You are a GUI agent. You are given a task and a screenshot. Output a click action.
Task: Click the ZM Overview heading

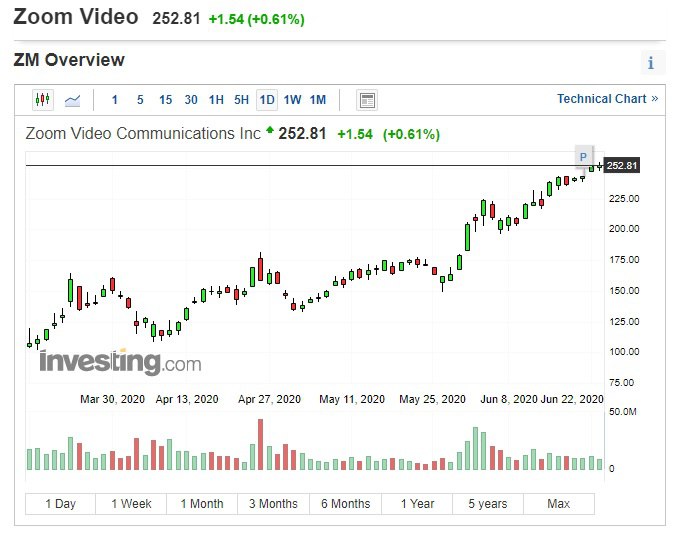tap(69, 60)
